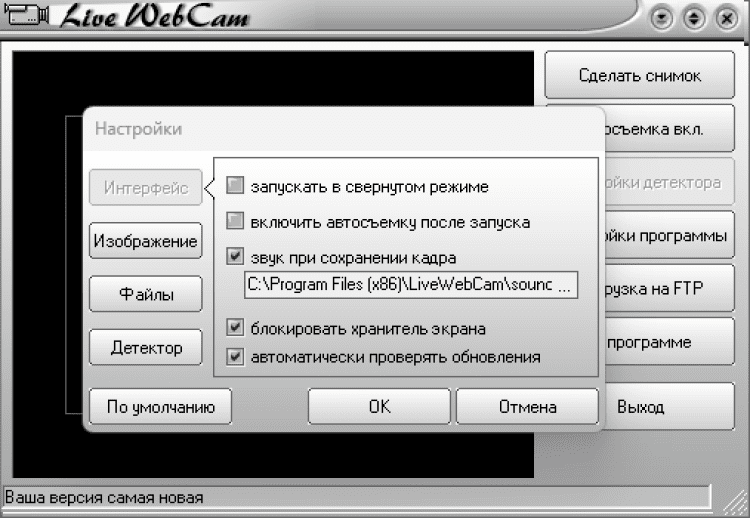Click Отмена to cancel settings
Viewport: 750px width, 518px height.
(527, 407)
